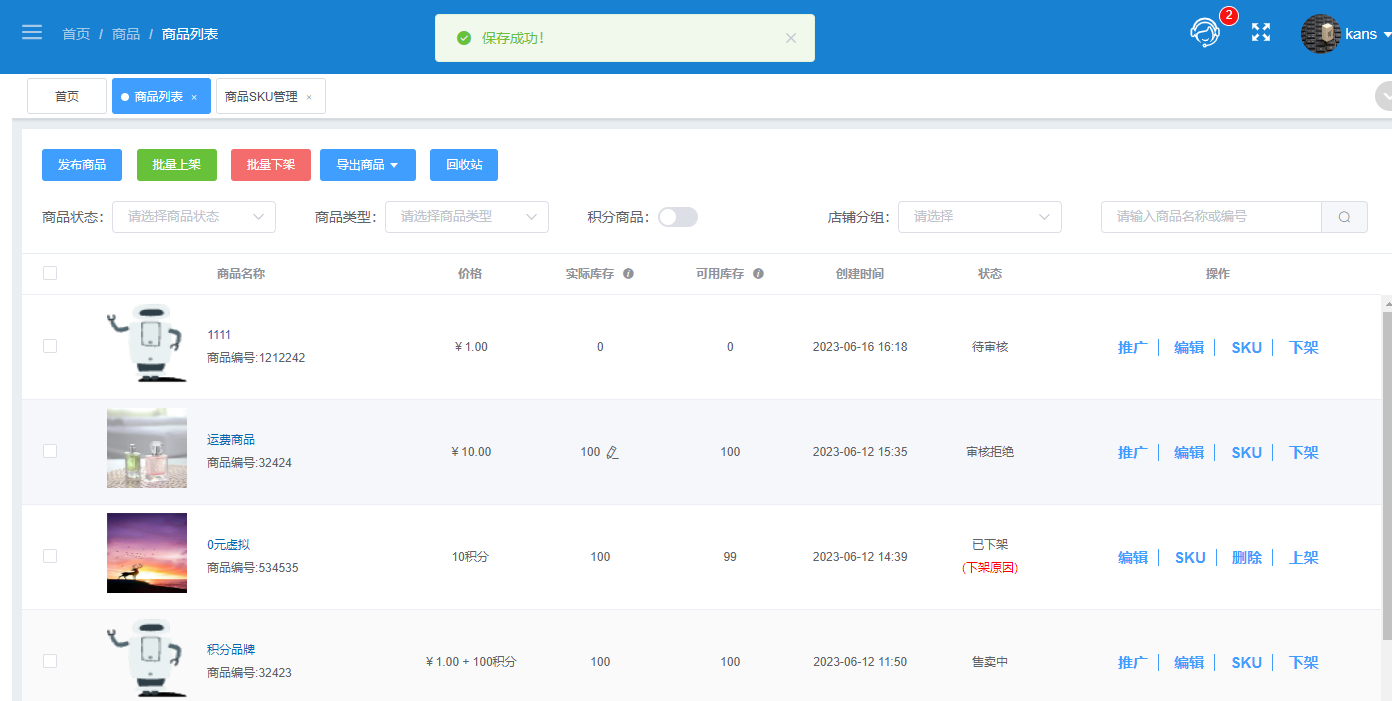Edit stock pencil icon for 运费商品
The width and height of the screenshot is (1392, 701).
[613, 452]
